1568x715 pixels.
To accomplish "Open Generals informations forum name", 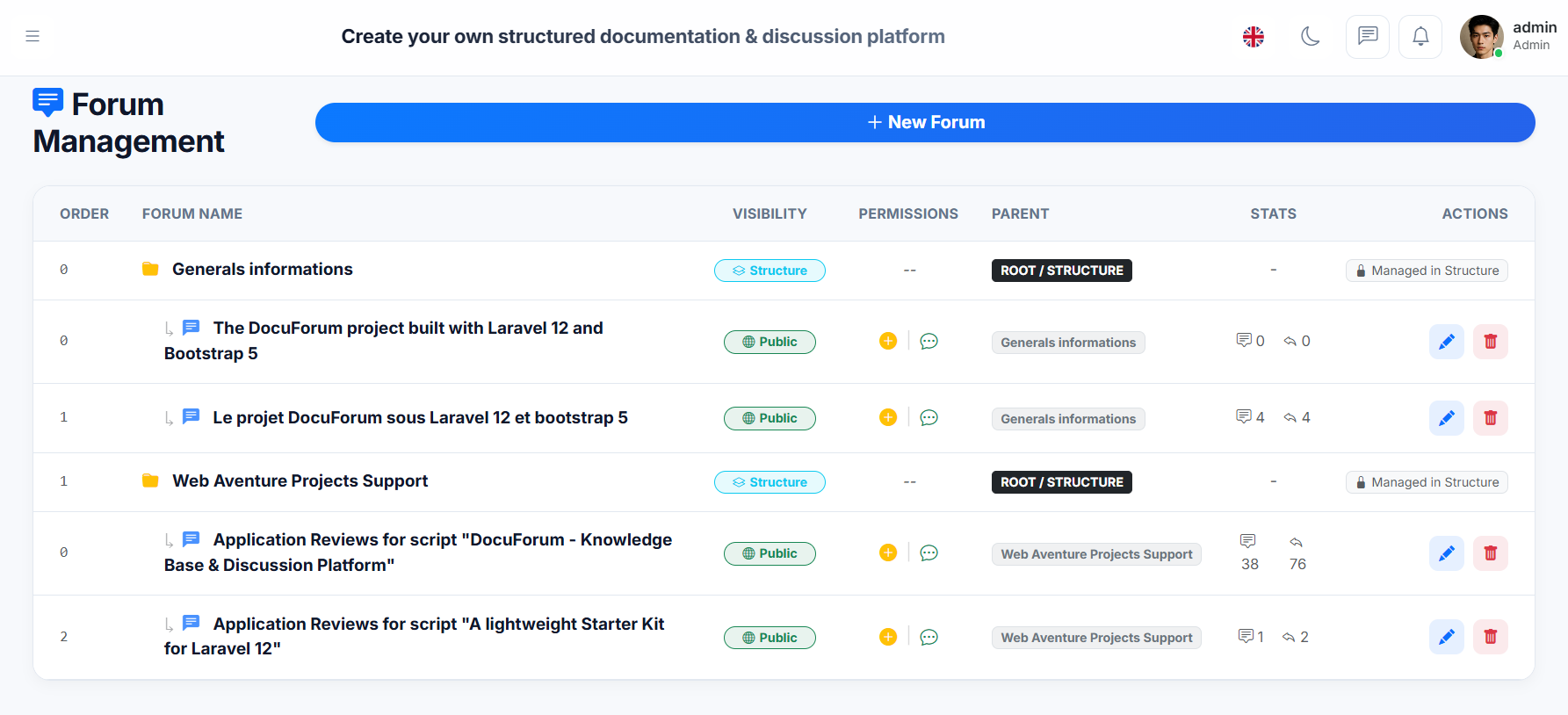I will click(x=262, y=270).
